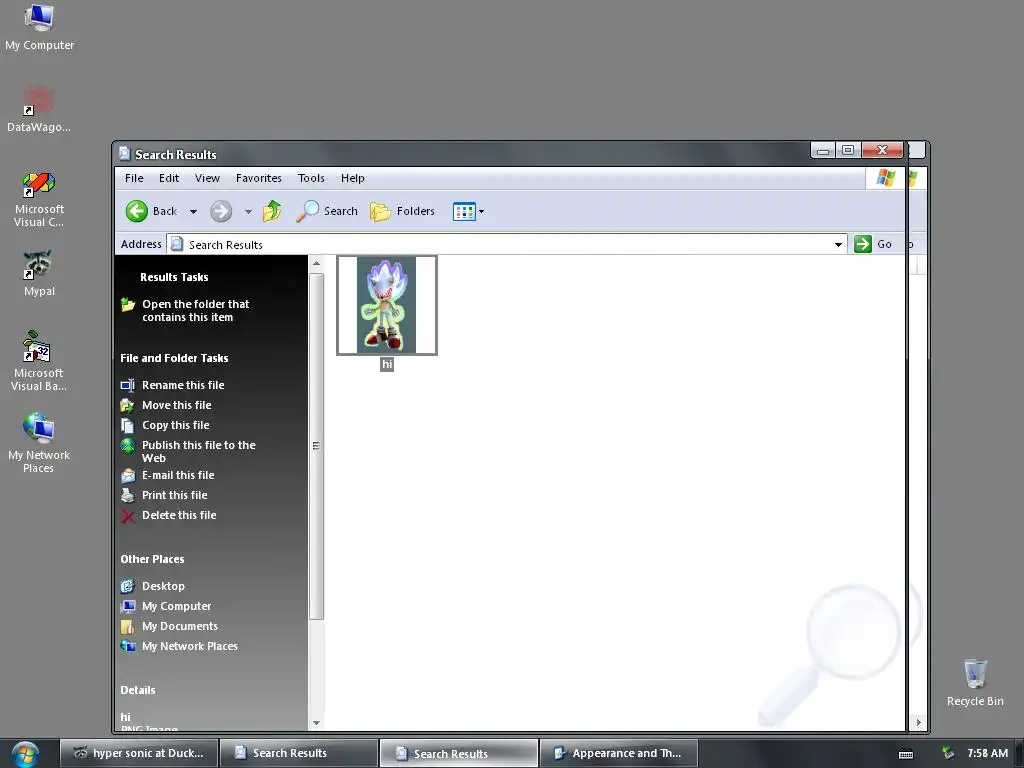Switch to hyper sonic at Duck taskbar item
The height and width of the screenshot is (768, 1024).
pos(138,753)
